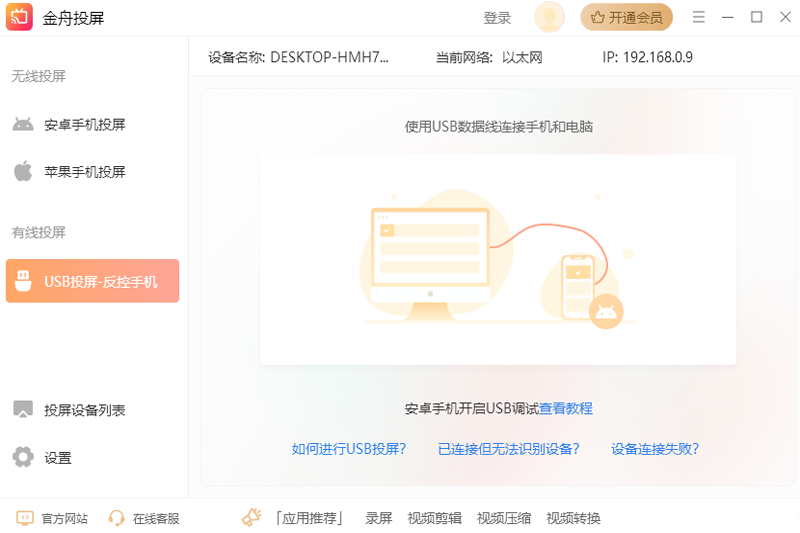
Task: Select 安卓手机投屏 in the sidebar
Action: point(85,125)
